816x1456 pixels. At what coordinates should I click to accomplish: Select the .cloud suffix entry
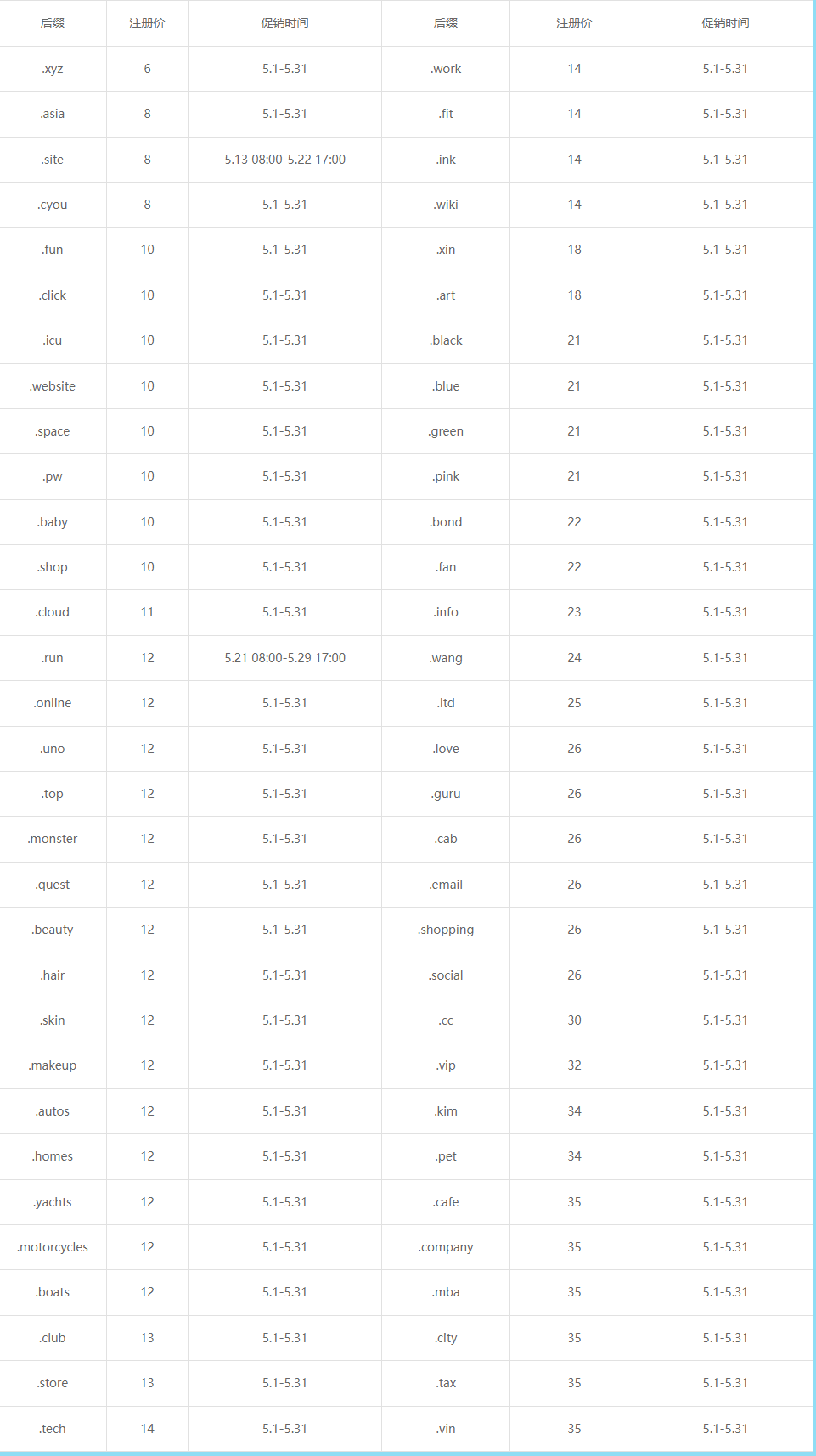[53, 612]
